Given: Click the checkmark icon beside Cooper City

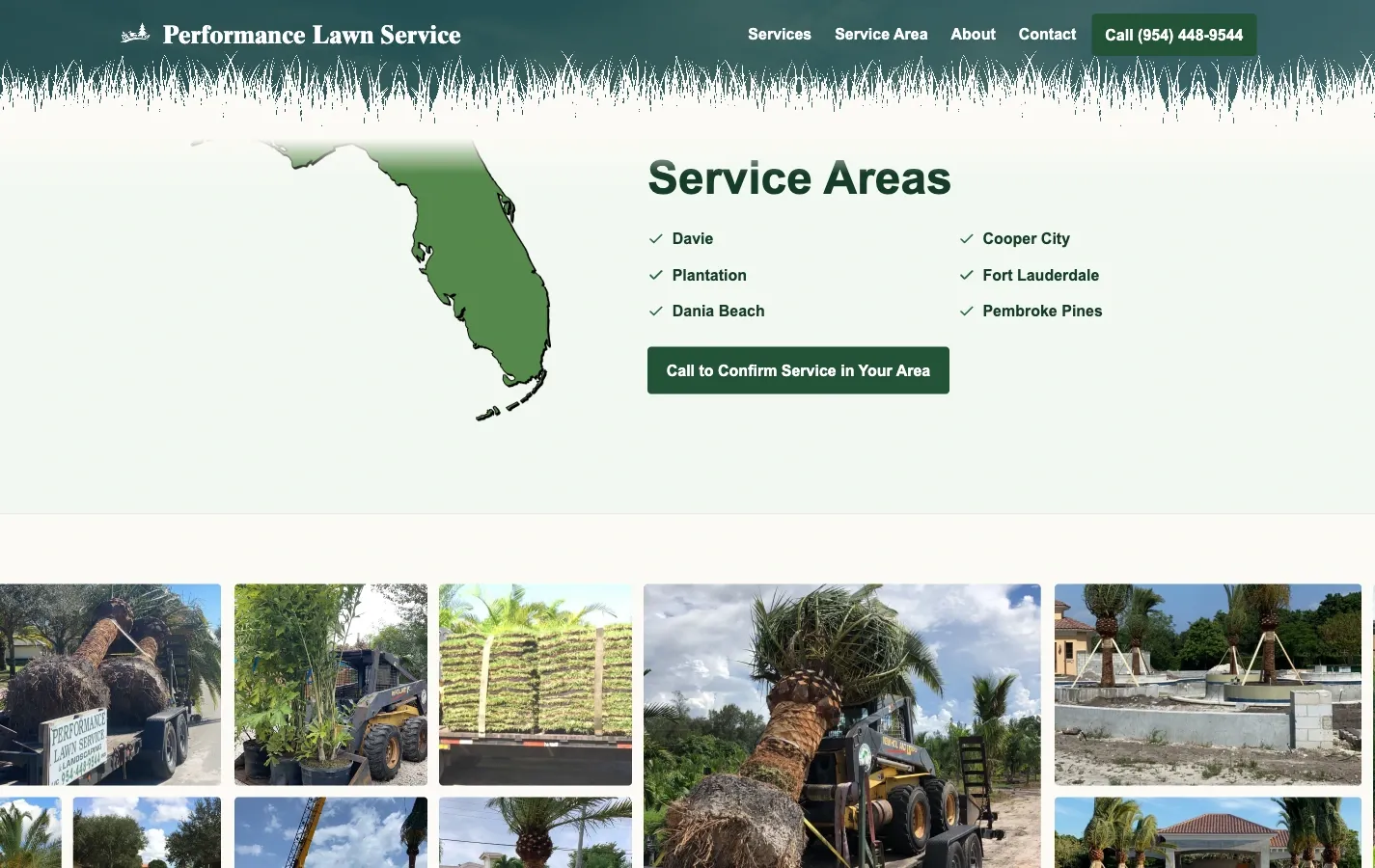Looking at the screenshot, I should (966, 238).
